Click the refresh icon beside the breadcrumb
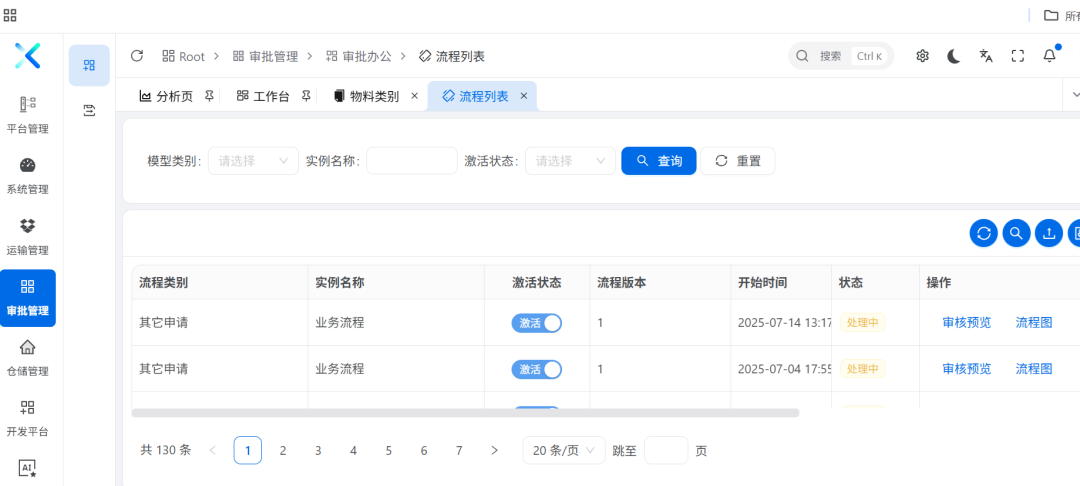 (136, 56)
